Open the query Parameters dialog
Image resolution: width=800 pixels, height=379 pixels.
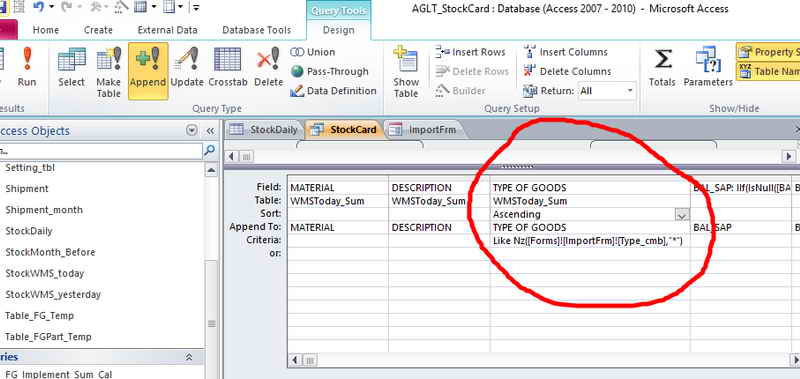(708, 67)
